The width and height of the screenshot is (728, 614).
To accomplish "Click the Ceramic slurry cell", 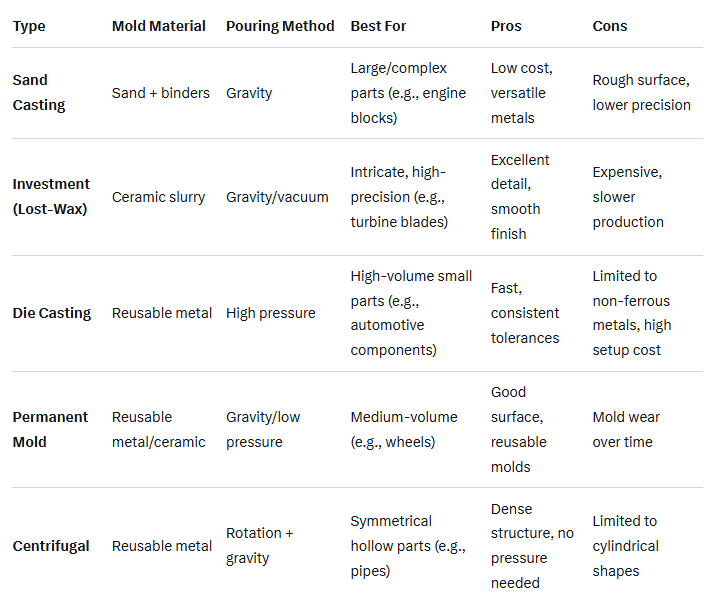I will tap(159, 197).
